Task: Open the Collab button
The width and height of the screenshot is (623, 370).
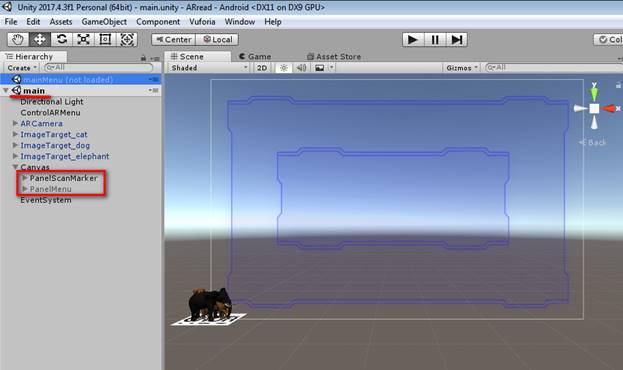Action: [x=608, y=39]
